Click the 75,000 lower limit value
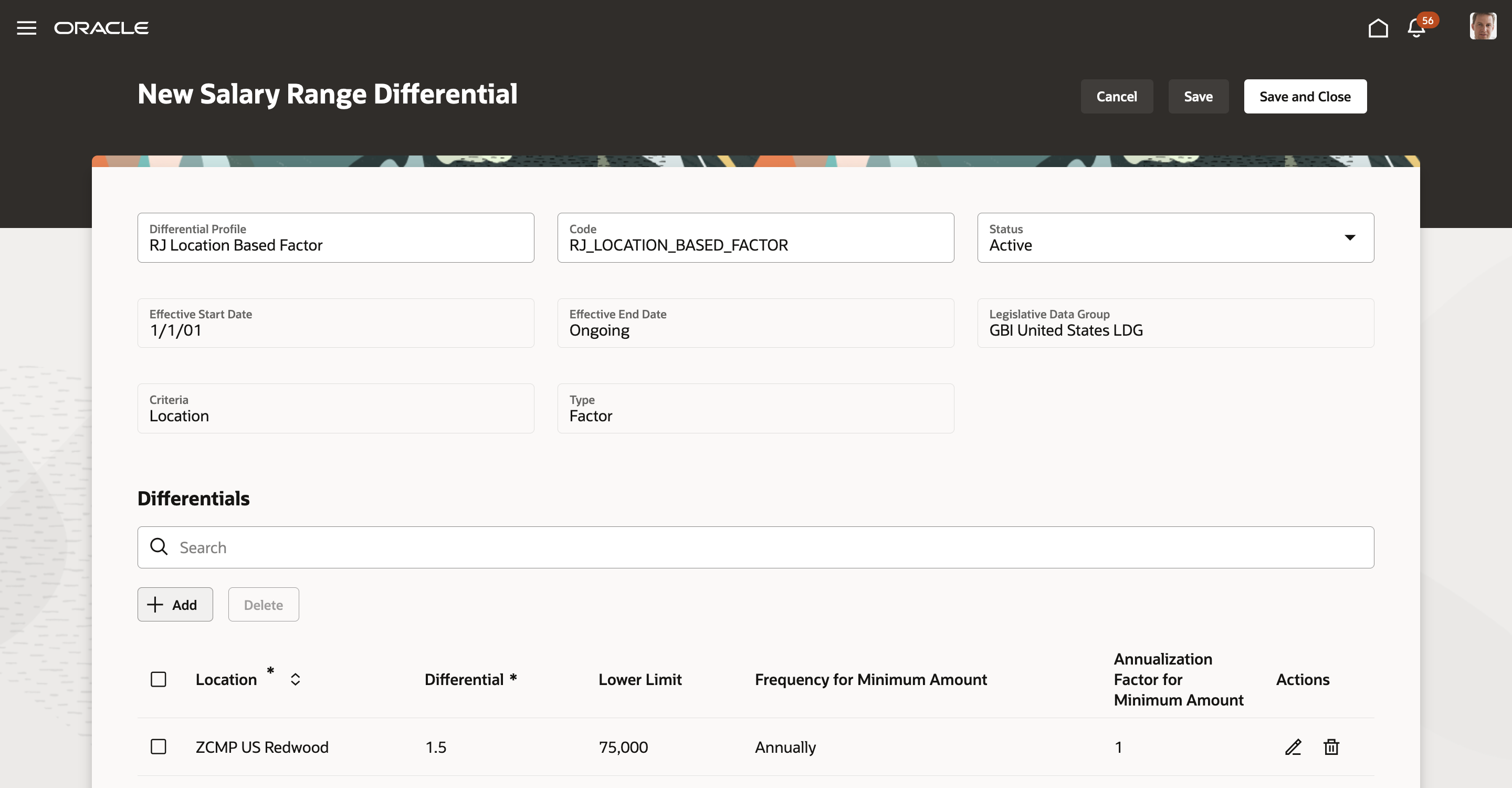This screenshot has height=788, width=1512. click(623, 747)
